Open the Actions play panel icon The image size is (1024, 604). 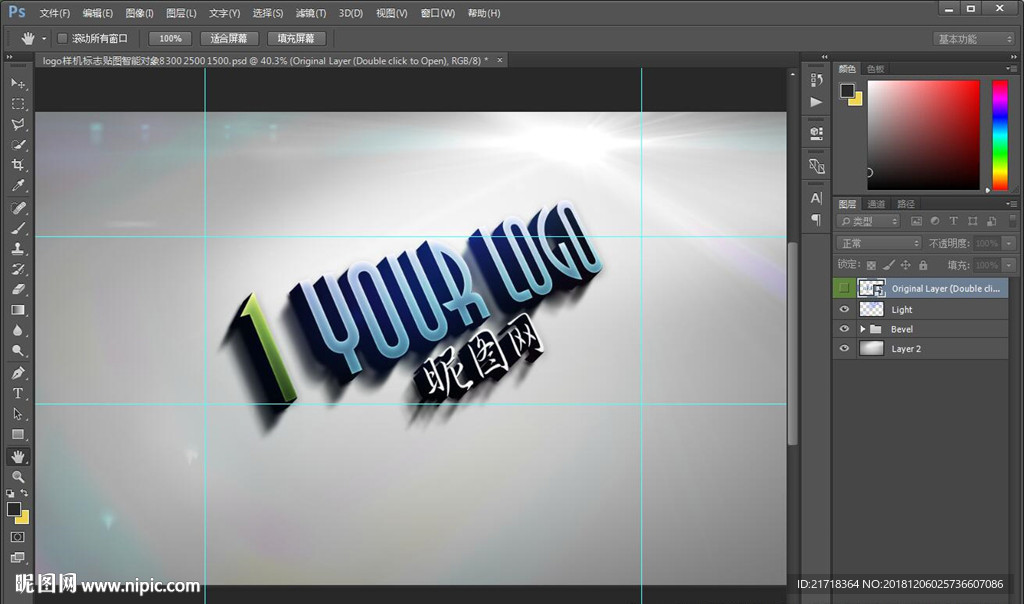pyautogui.click(x=816, y=102)
